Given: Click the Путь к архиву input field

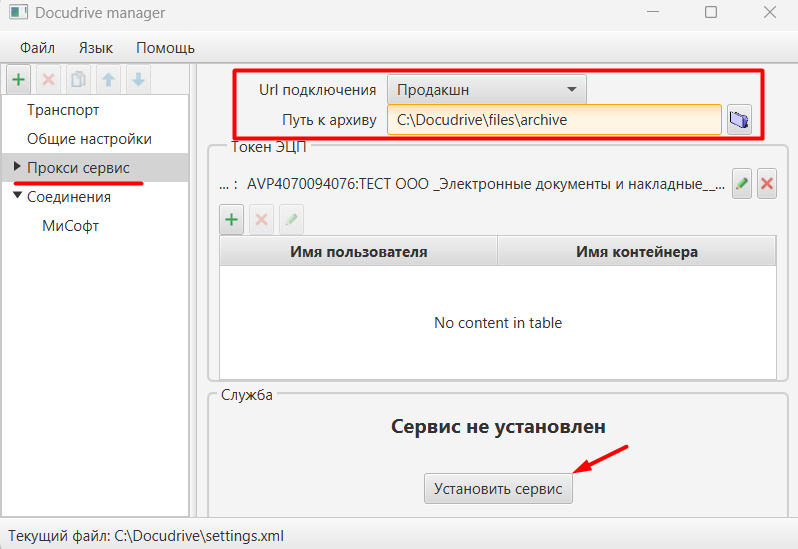Looking at the screenshot, I should coord(554,120).
